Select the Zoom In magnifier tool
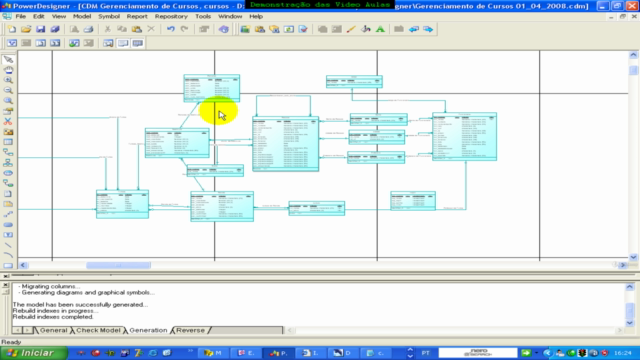Screen dimensions: 640x360 pos(8,80)
